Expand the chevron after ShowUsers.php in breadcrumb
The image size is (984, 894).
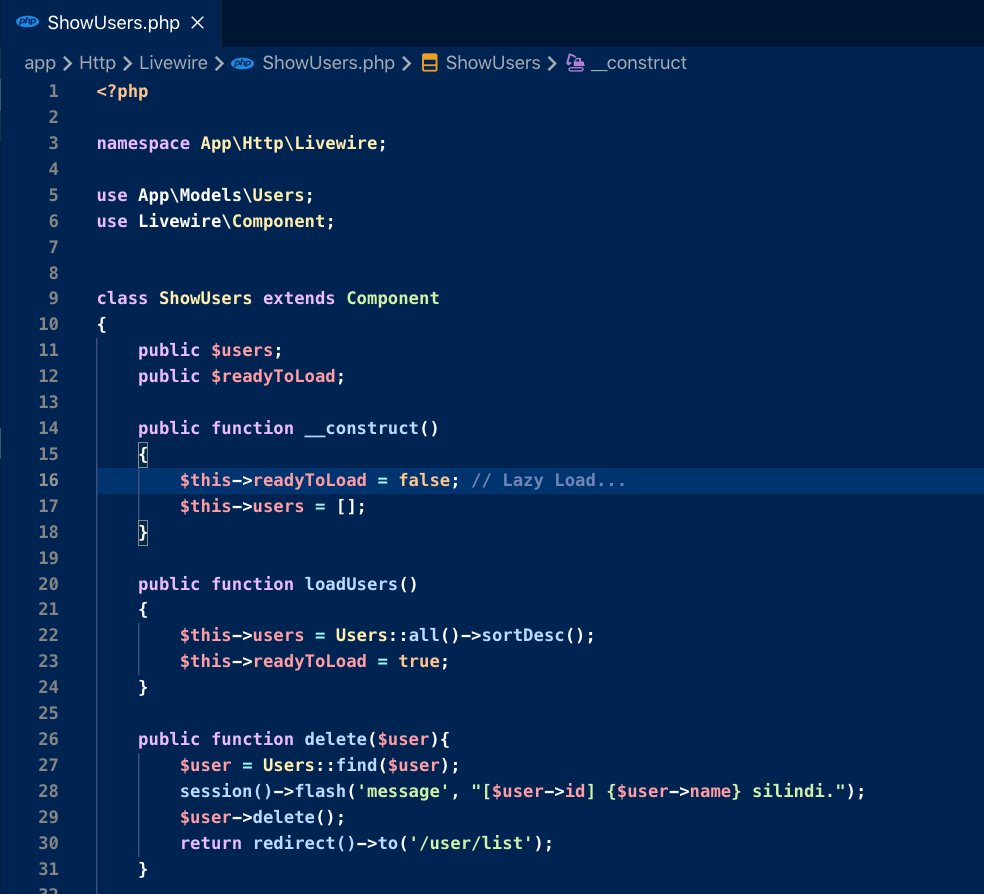pos(406,63)
